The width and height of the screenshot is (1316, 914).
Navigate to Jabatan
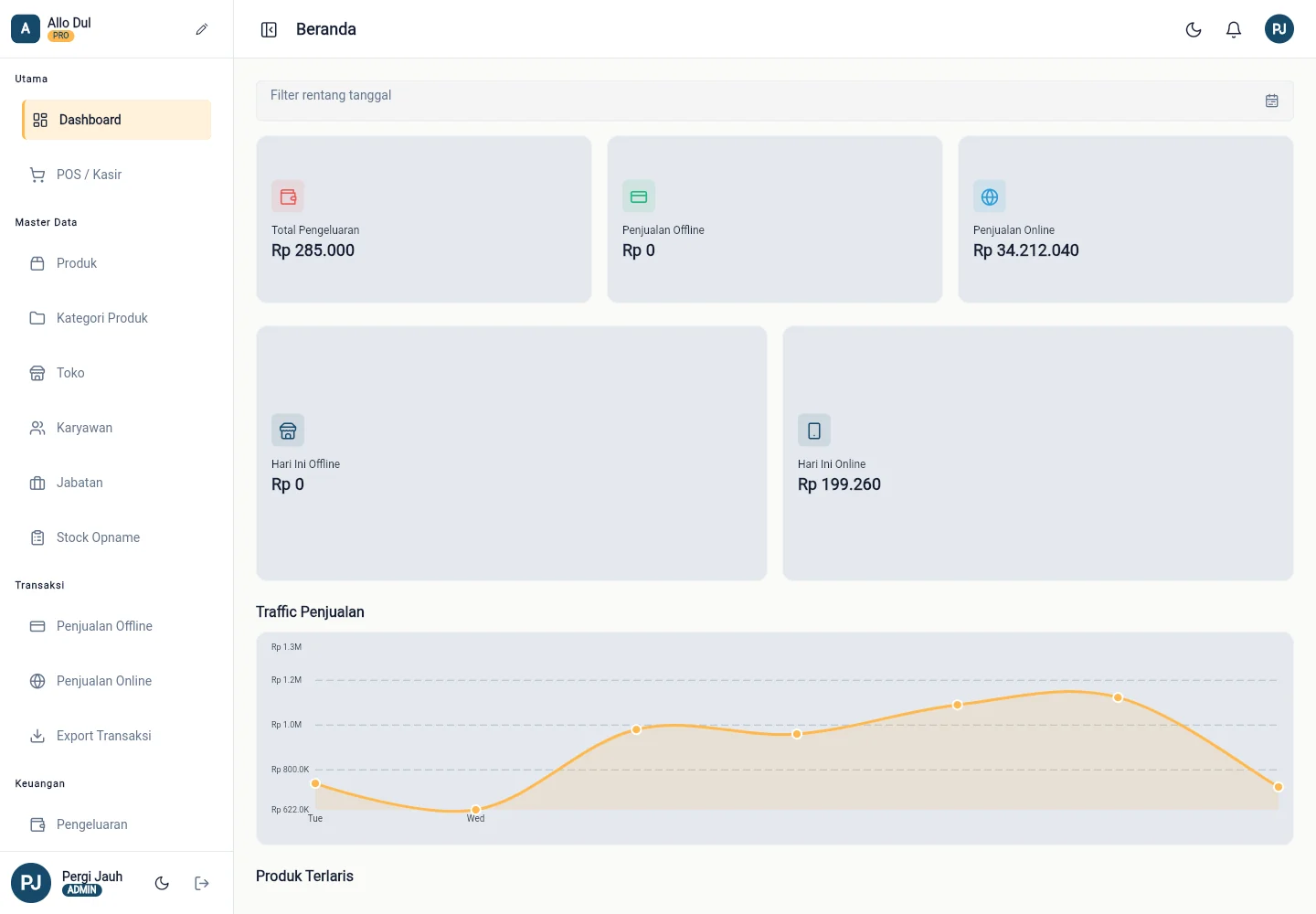(x=117, y=483)
